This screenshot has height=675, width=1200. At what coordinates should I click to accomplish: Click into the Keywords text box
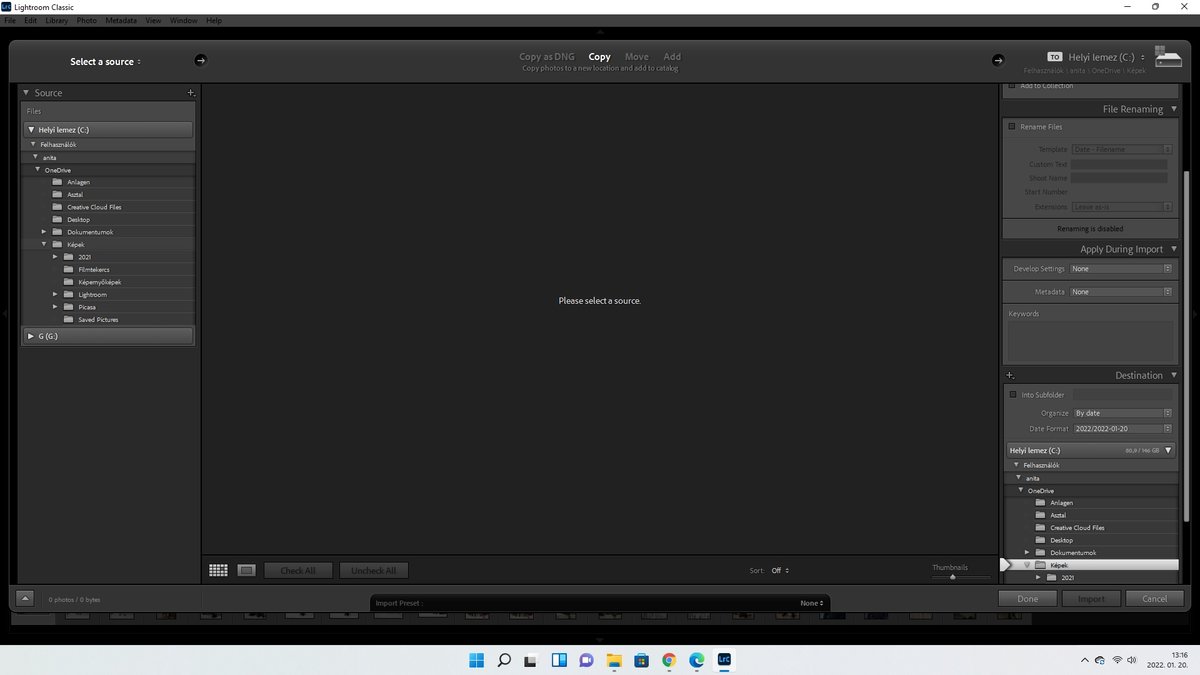pos(1090,340)
